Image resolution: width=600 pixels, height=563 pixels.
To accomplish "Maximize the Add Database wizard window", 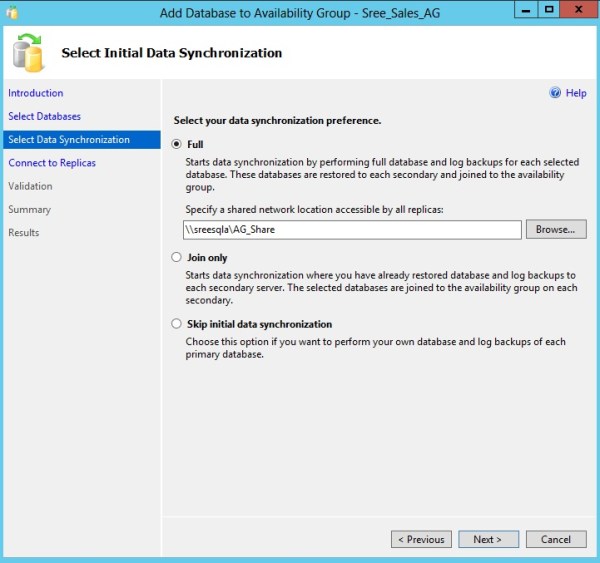I will [x=548, y=9].
